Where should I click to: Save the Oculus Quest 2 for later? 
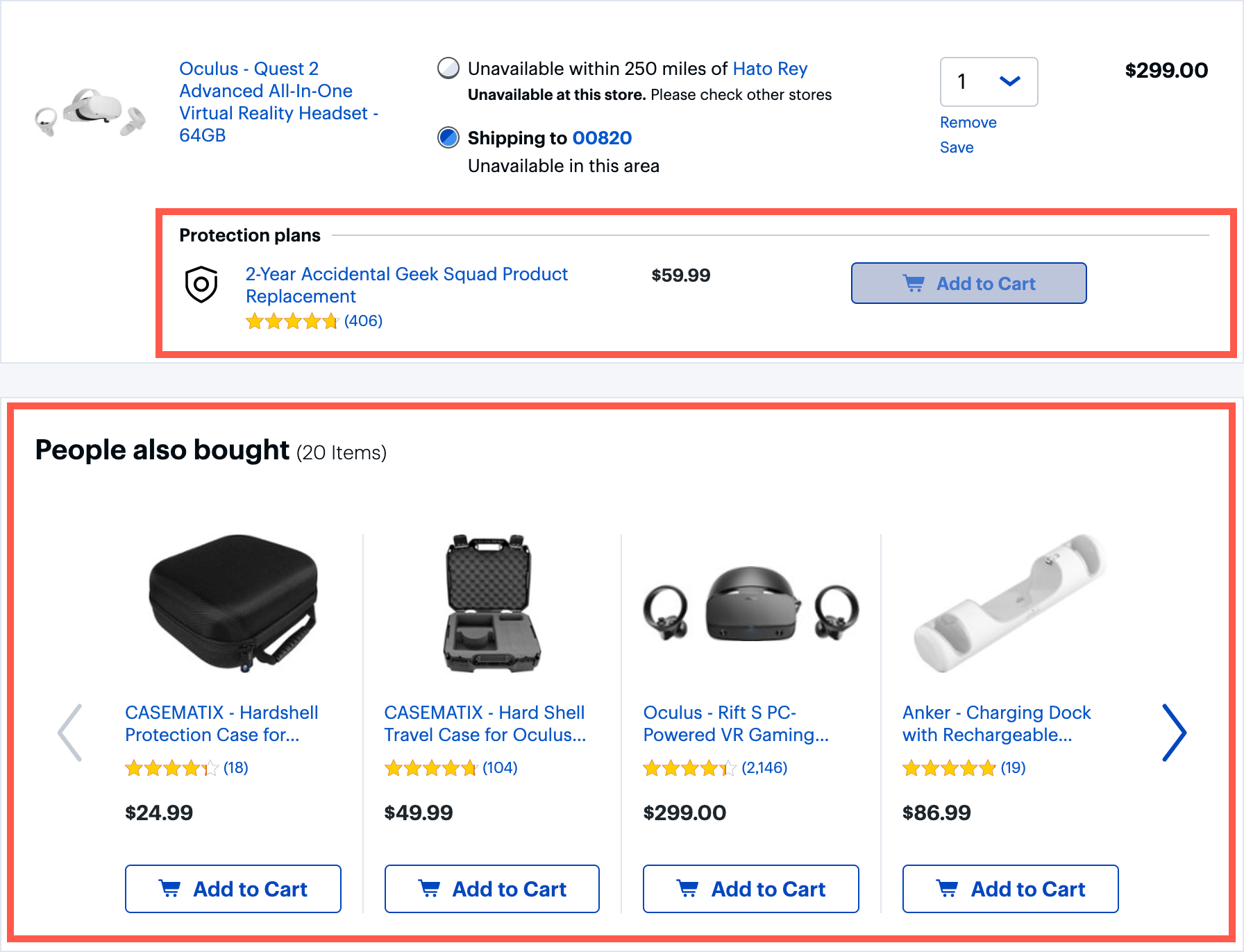point(957,147)
